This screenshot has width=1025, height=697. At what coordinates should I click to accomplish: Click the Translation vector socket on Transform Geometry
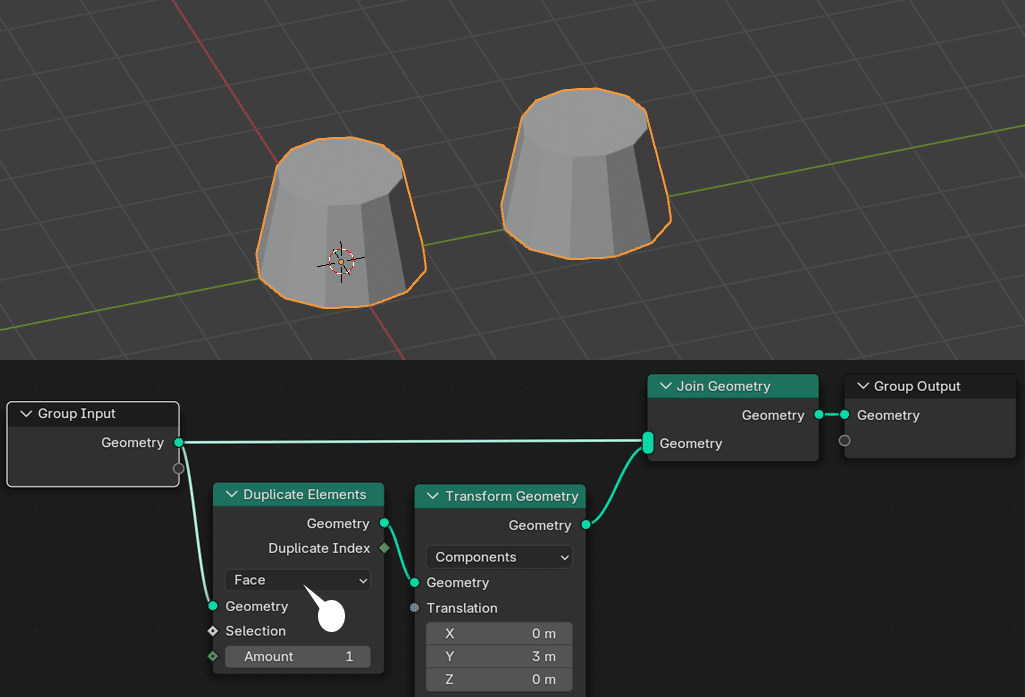[x=413, y=608]
